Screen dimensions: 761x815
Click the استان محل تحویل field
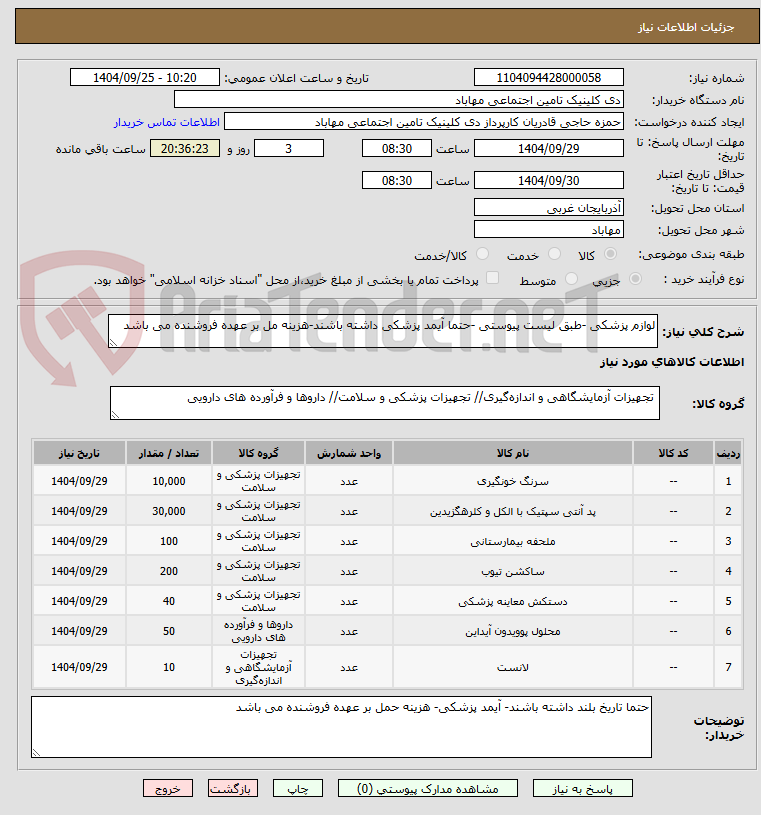[548, 208]
